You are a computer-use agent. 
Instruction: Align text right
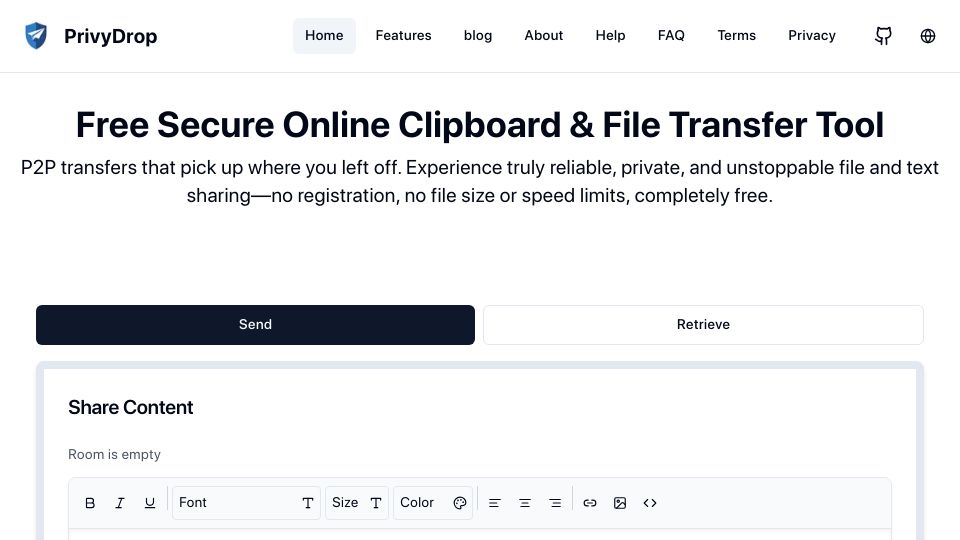tap(555, 503)
